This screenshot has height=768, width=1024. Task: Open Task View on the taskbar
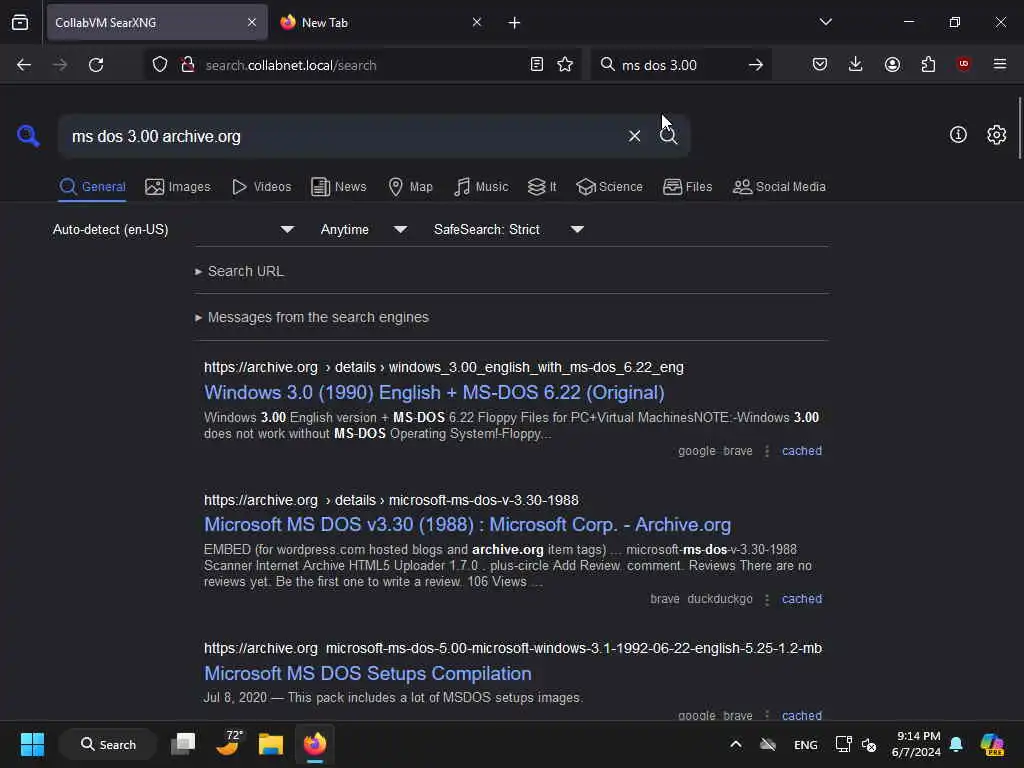tap(184, 744)
